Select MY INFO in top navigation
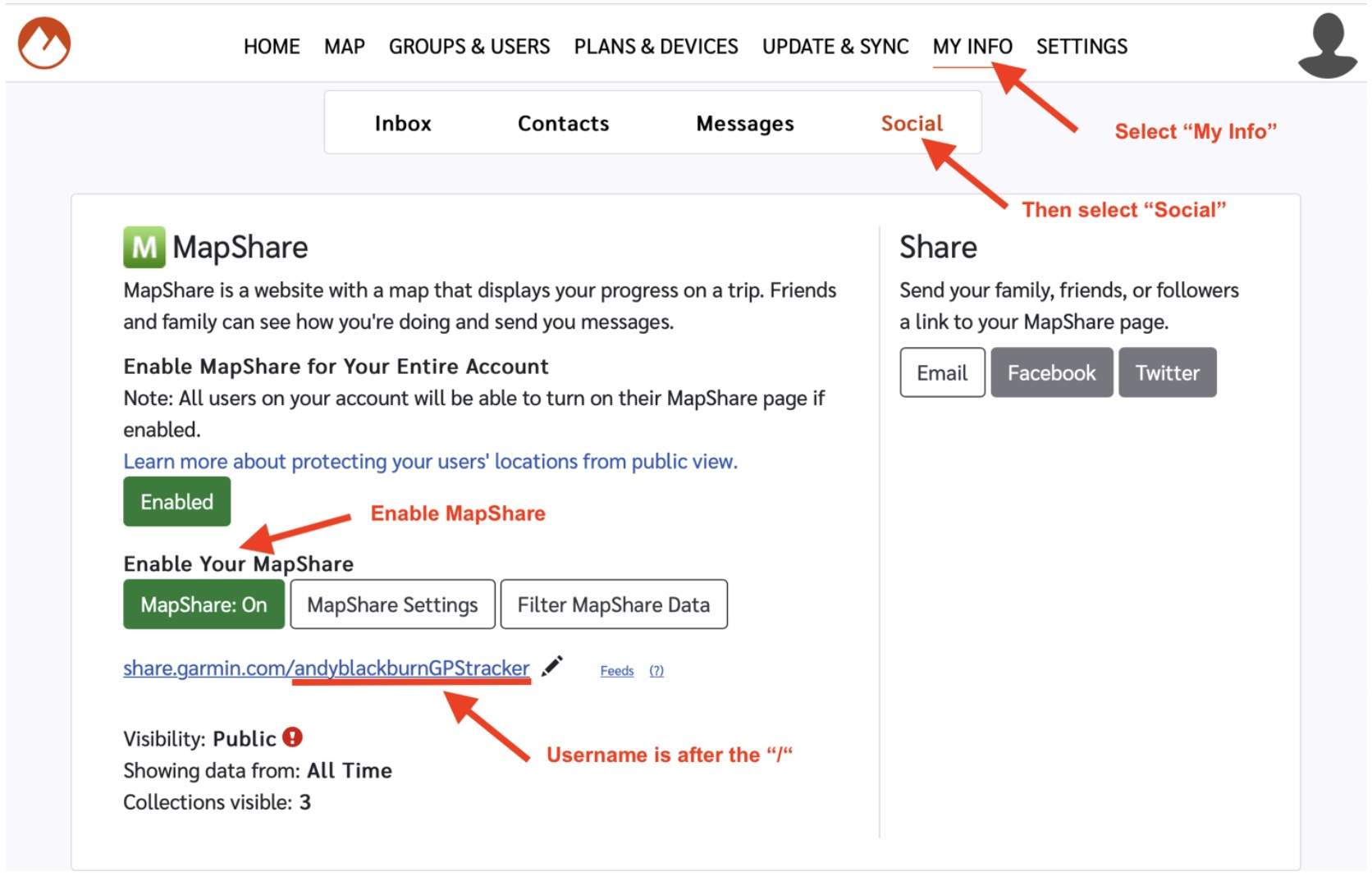Image resolution: width=1372 pixels, height=876 pixels. 972,47
